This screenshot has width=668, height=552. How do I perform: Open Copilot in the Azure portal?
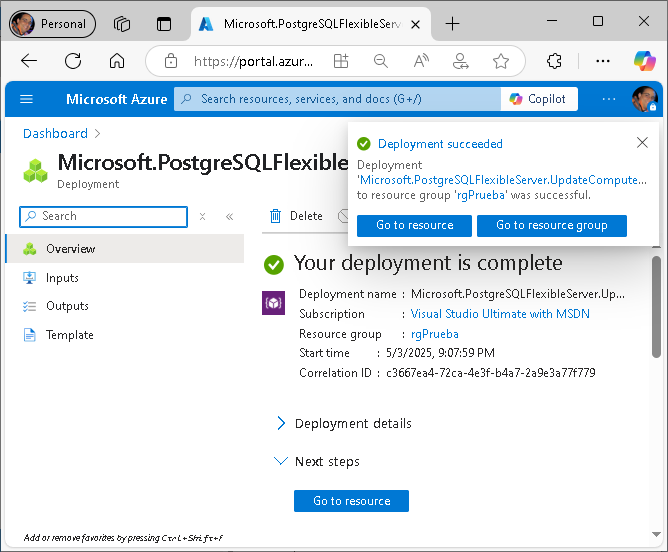[x=539, y=99]
